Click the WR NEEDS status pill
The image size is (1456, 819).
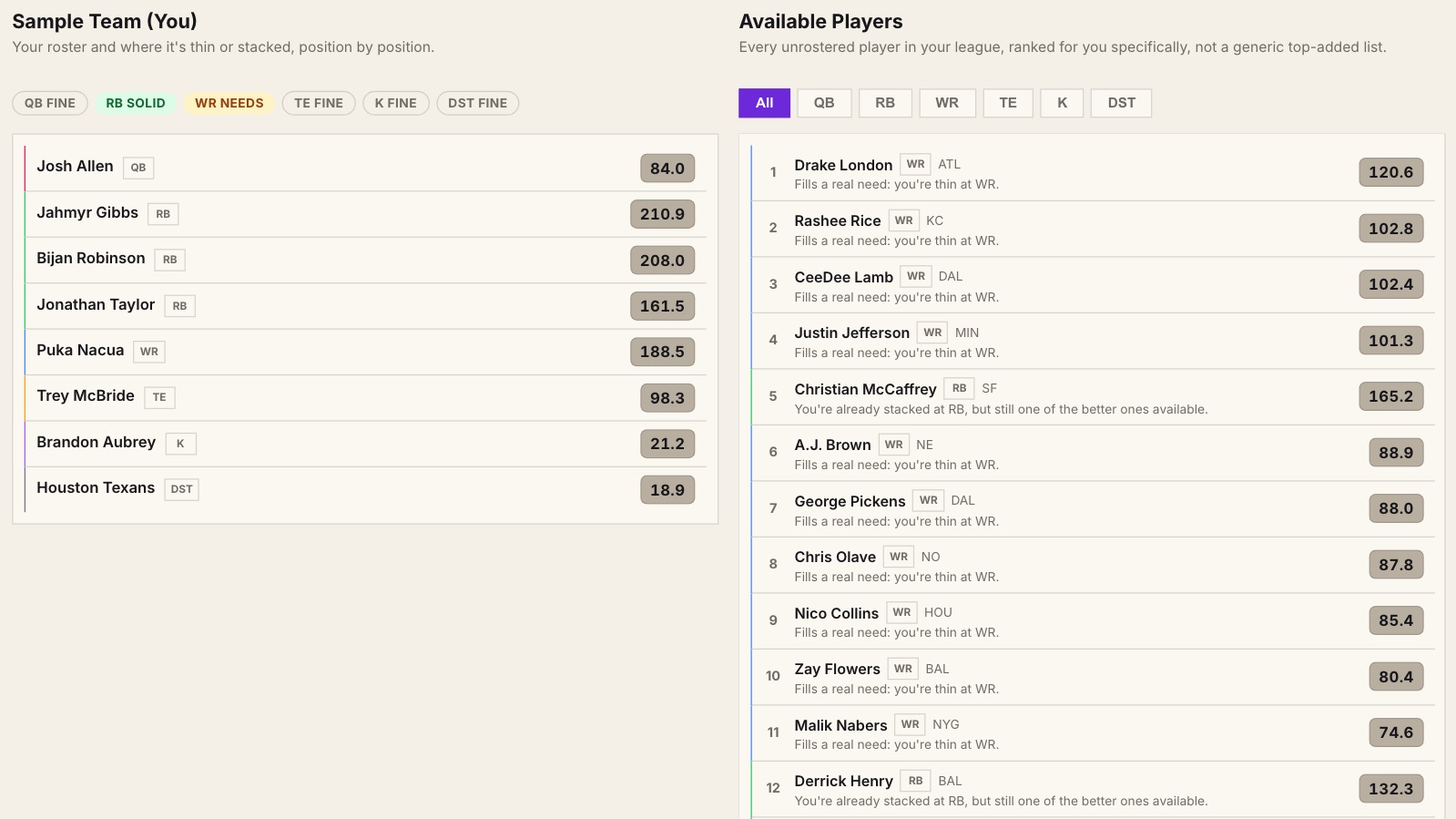coord(229,103)
